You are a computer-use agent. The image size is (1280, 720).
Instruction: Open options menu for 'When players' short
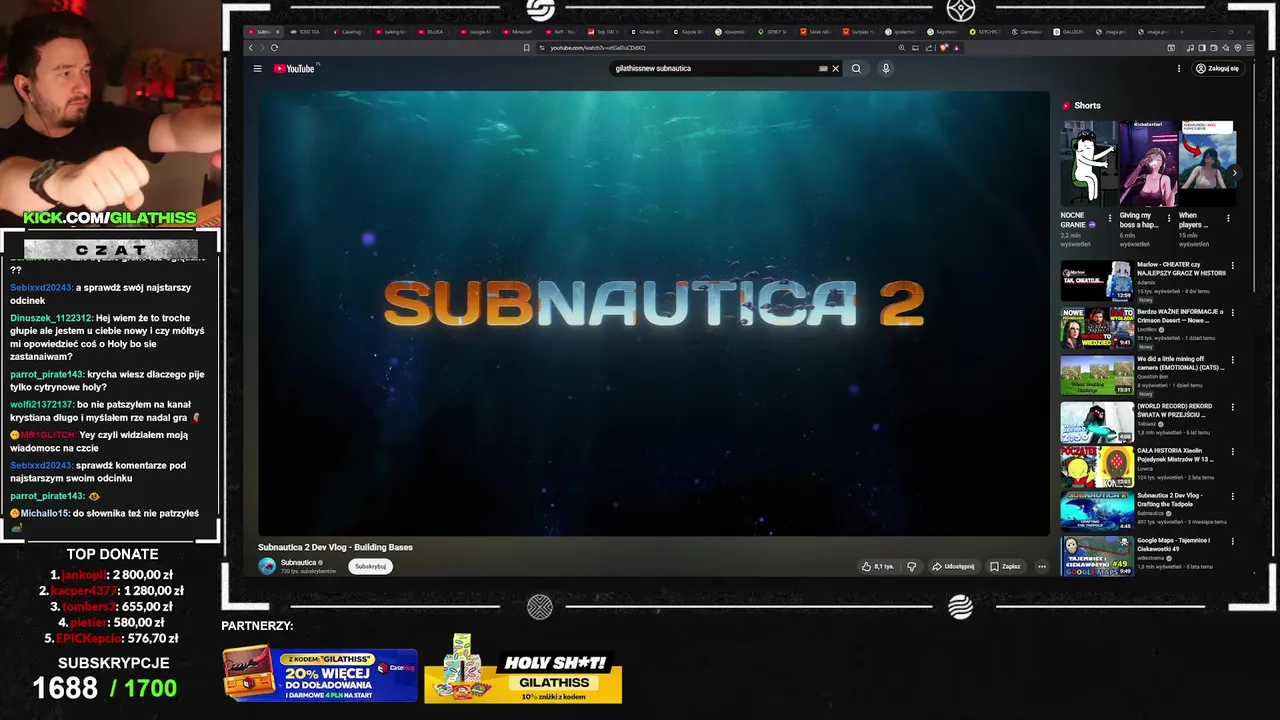pos(1228,218)
